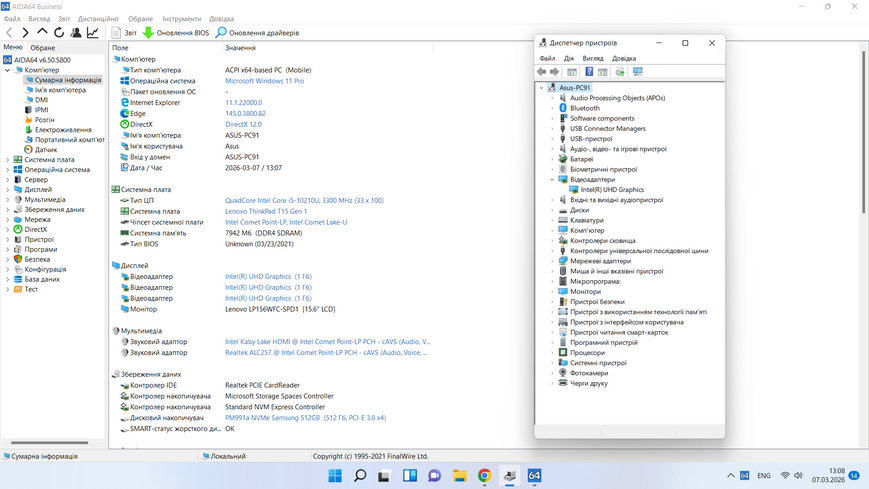Click the Lenovo ThinkPad T15 Gen 1 link

(266, 211)
